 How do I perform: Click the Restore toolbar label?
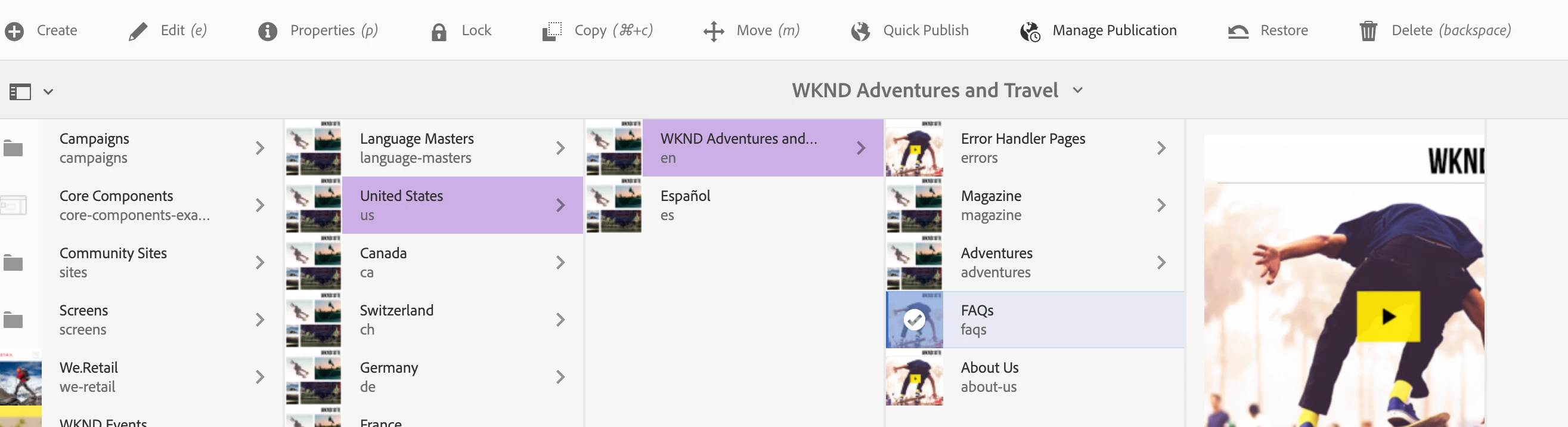tap(1284, 30)
